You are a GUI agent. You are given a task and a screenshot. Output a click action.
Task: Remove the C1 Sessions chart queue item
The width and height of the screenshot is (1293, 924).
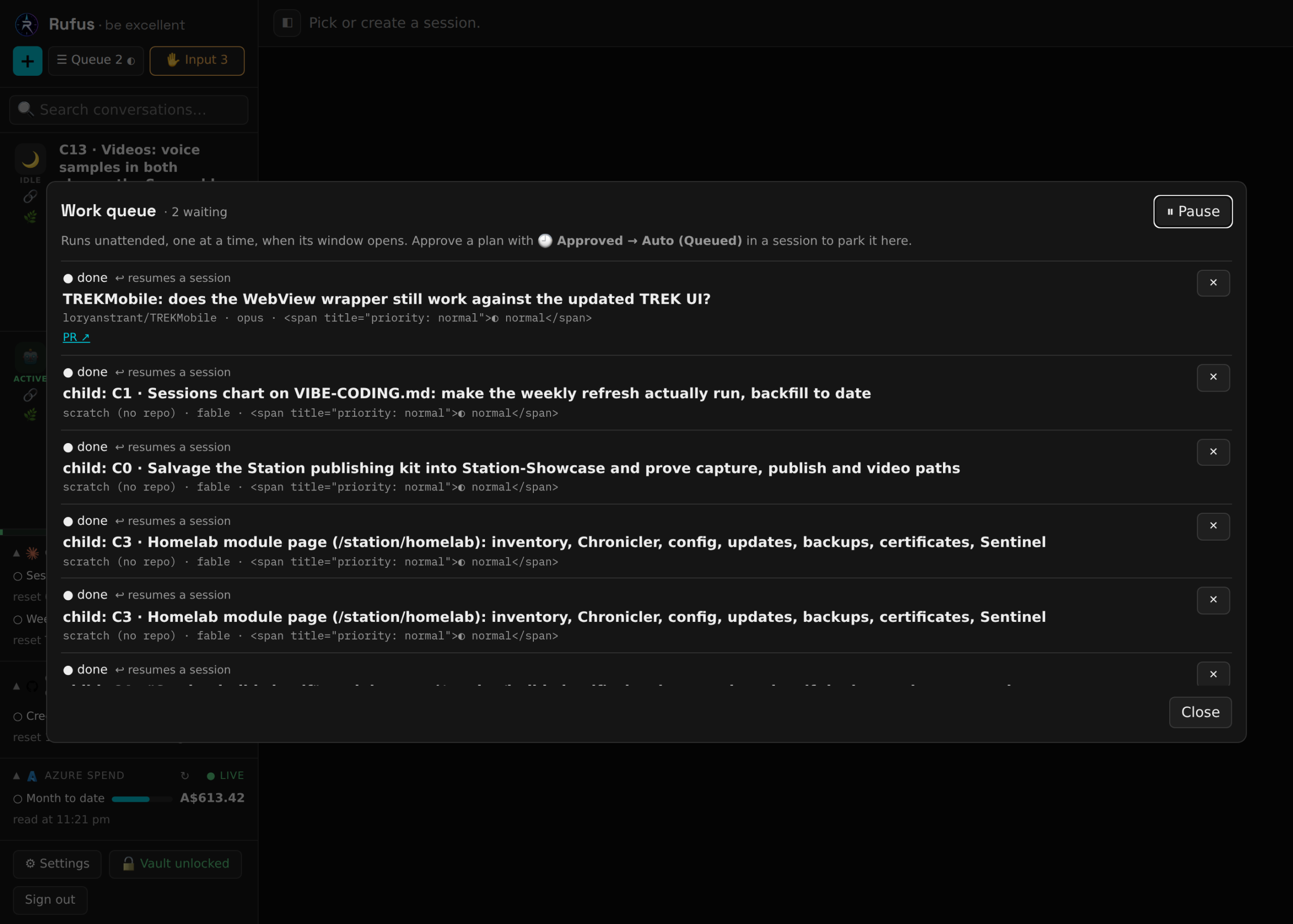tap(1213, 377)
